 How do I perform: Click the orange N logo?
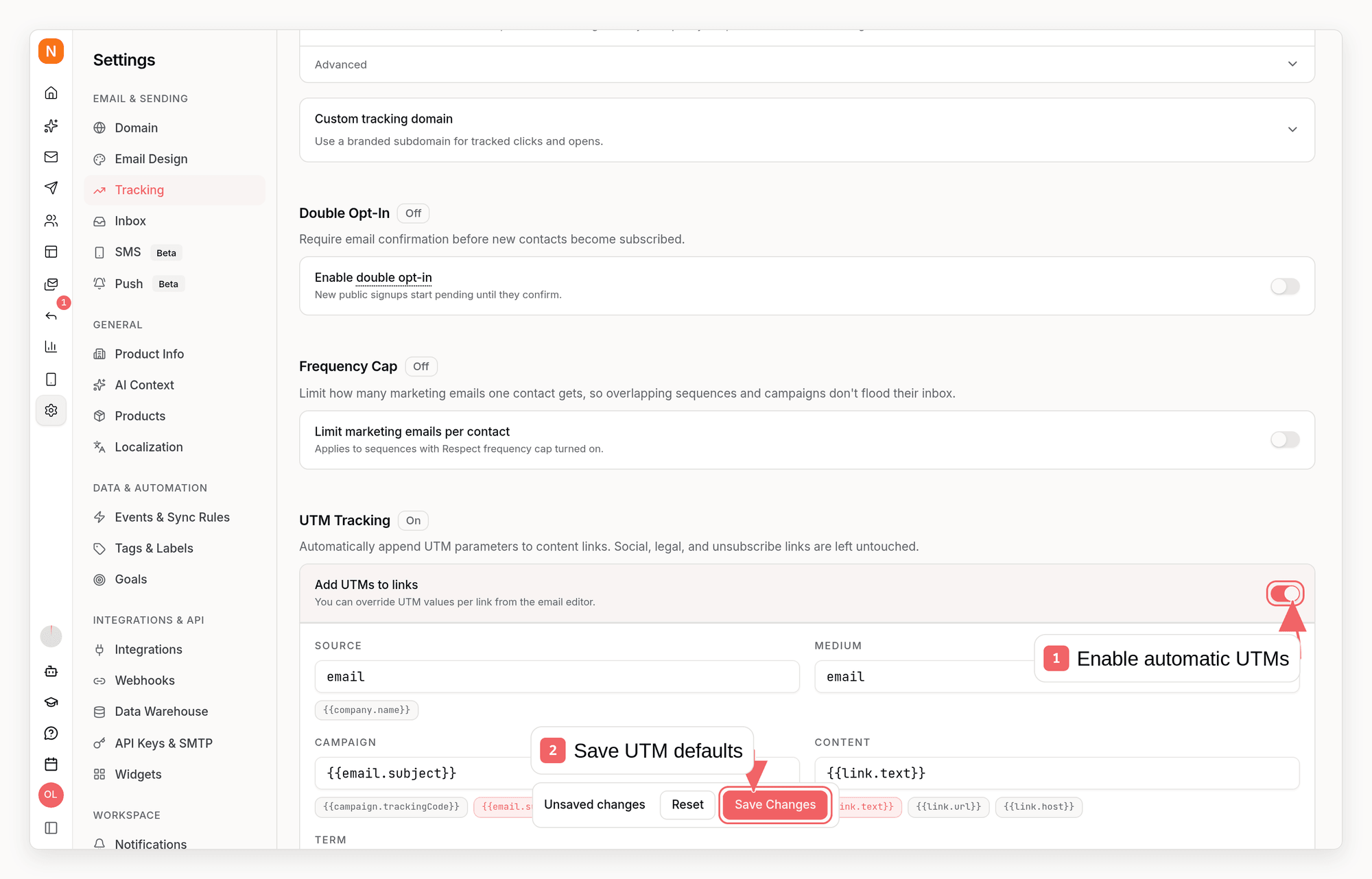tap(51, 51)
